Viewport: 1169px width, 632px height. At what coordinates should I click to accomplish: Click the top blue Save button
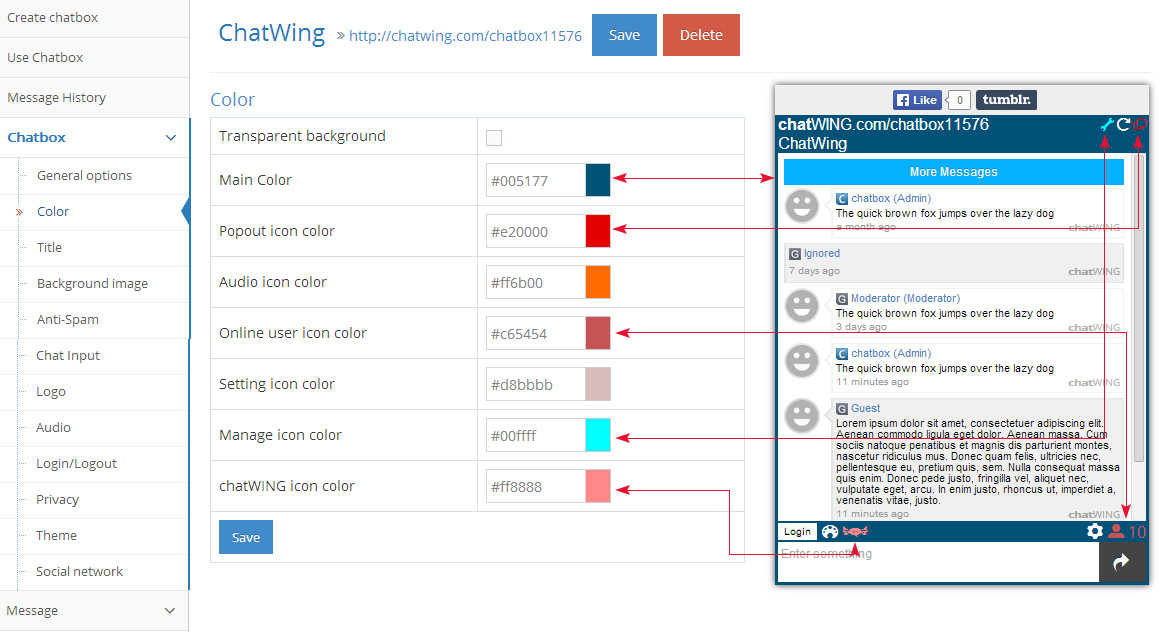624,35
